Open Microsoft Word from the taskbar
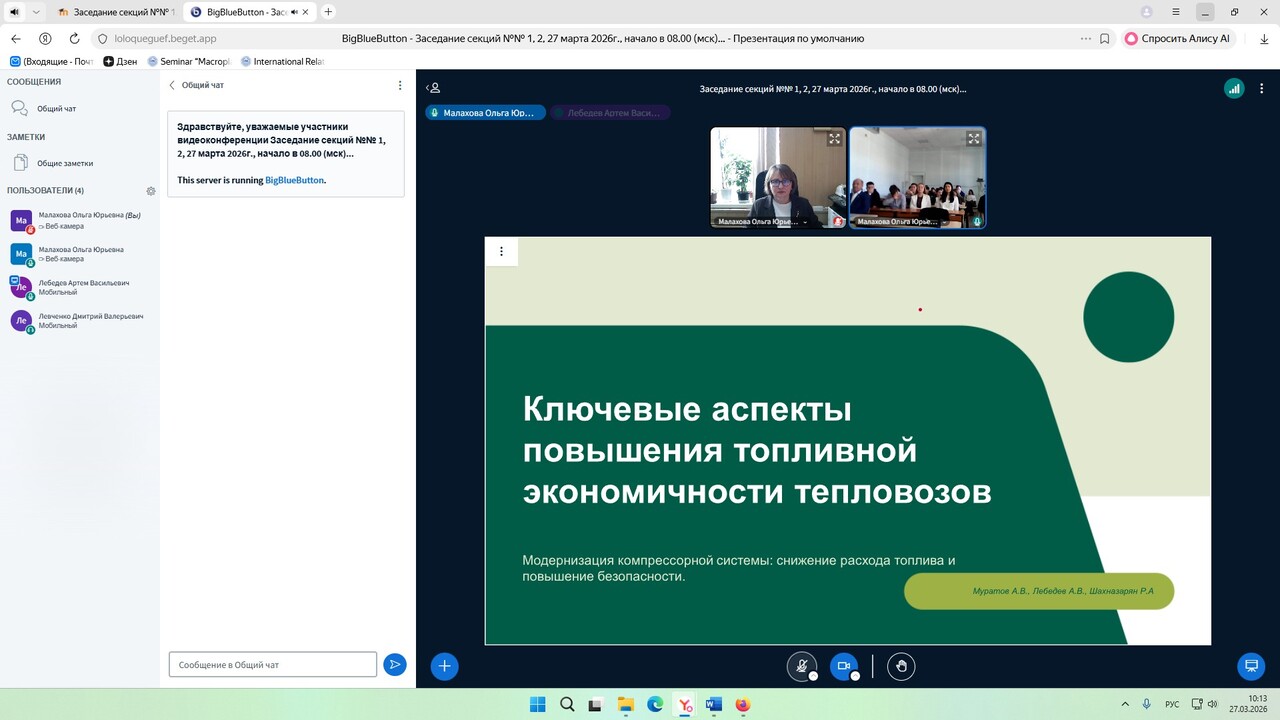1280x720 pixels. (713, 704)
